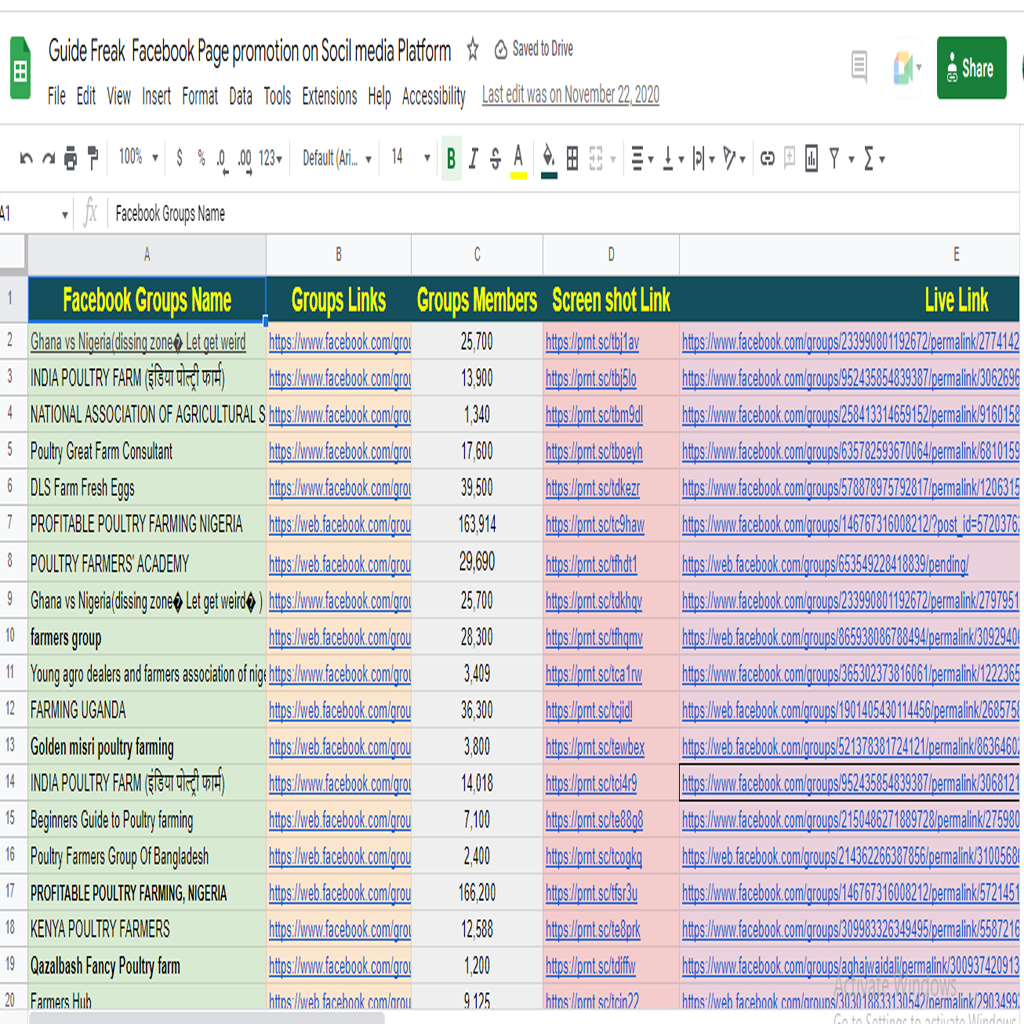Select the 'Poultry Great Farm Consultant' cell
The height and width of the screenshot is (1024, 1024).
coord(147,451)
